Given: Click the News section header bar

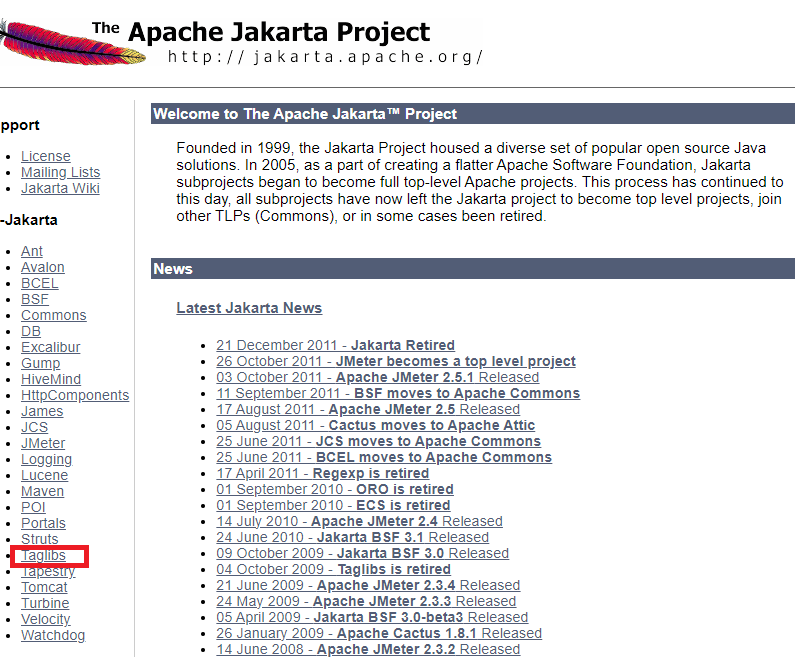Looking at the screenshot, I should click(x=473, y=269).
